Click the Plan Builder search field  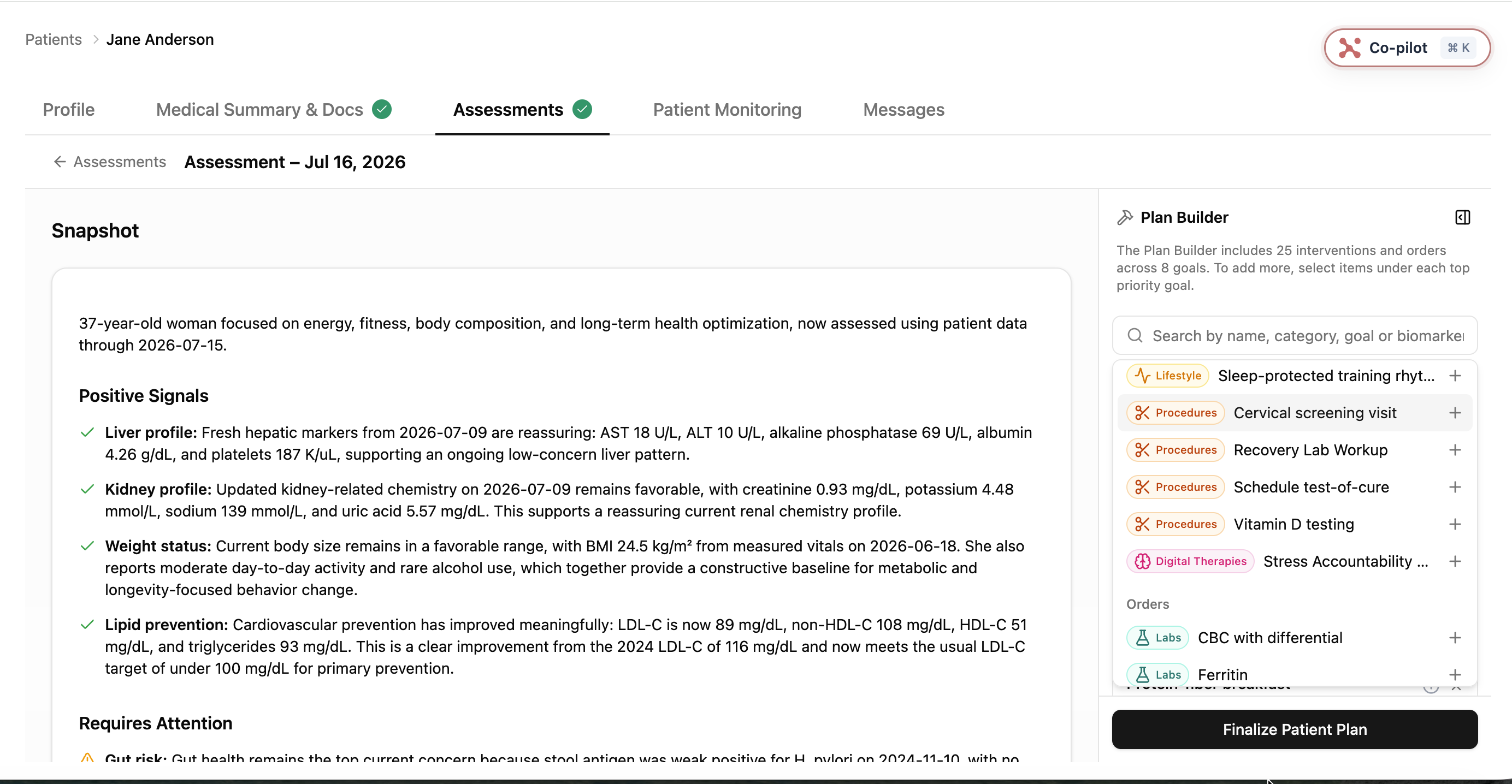(1295, 336)
